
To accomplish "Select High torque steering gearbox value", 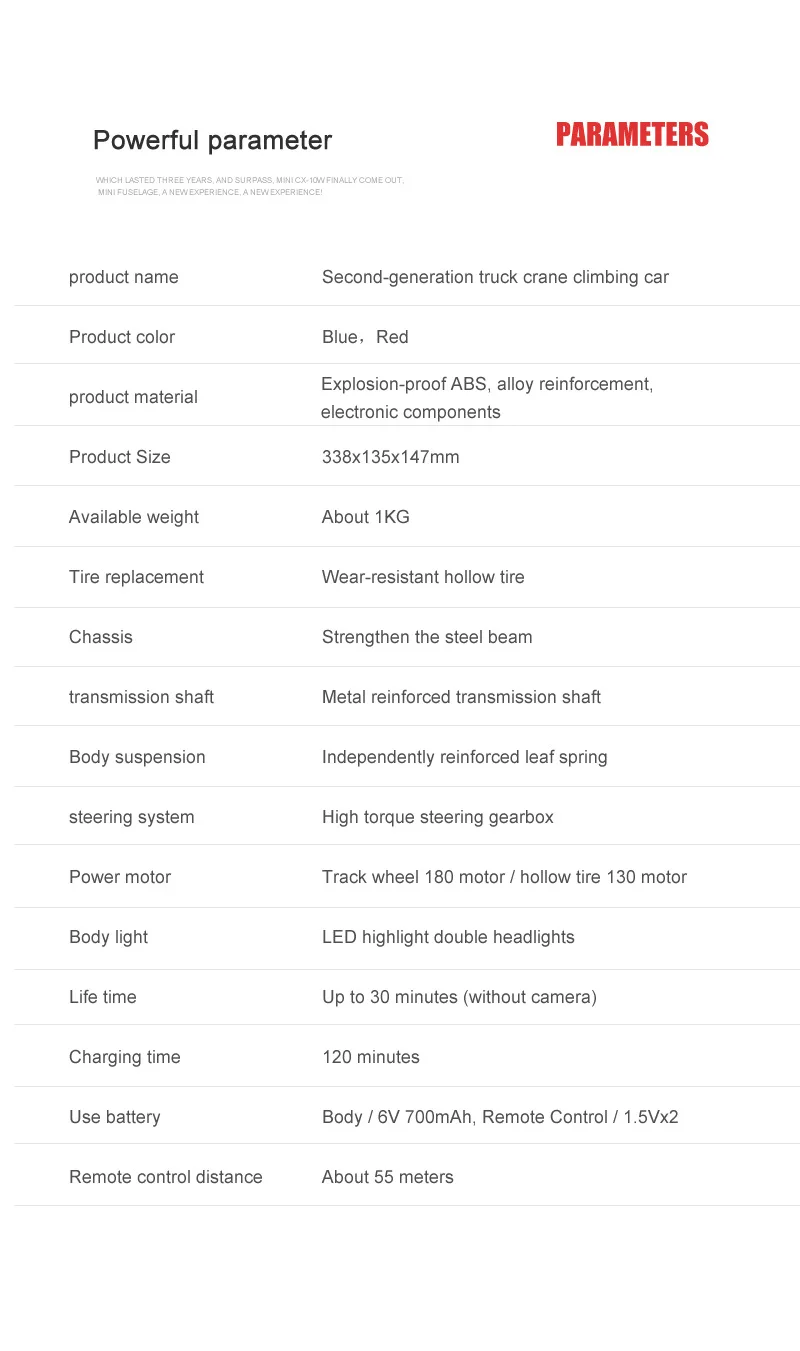I will click(438, 818).
